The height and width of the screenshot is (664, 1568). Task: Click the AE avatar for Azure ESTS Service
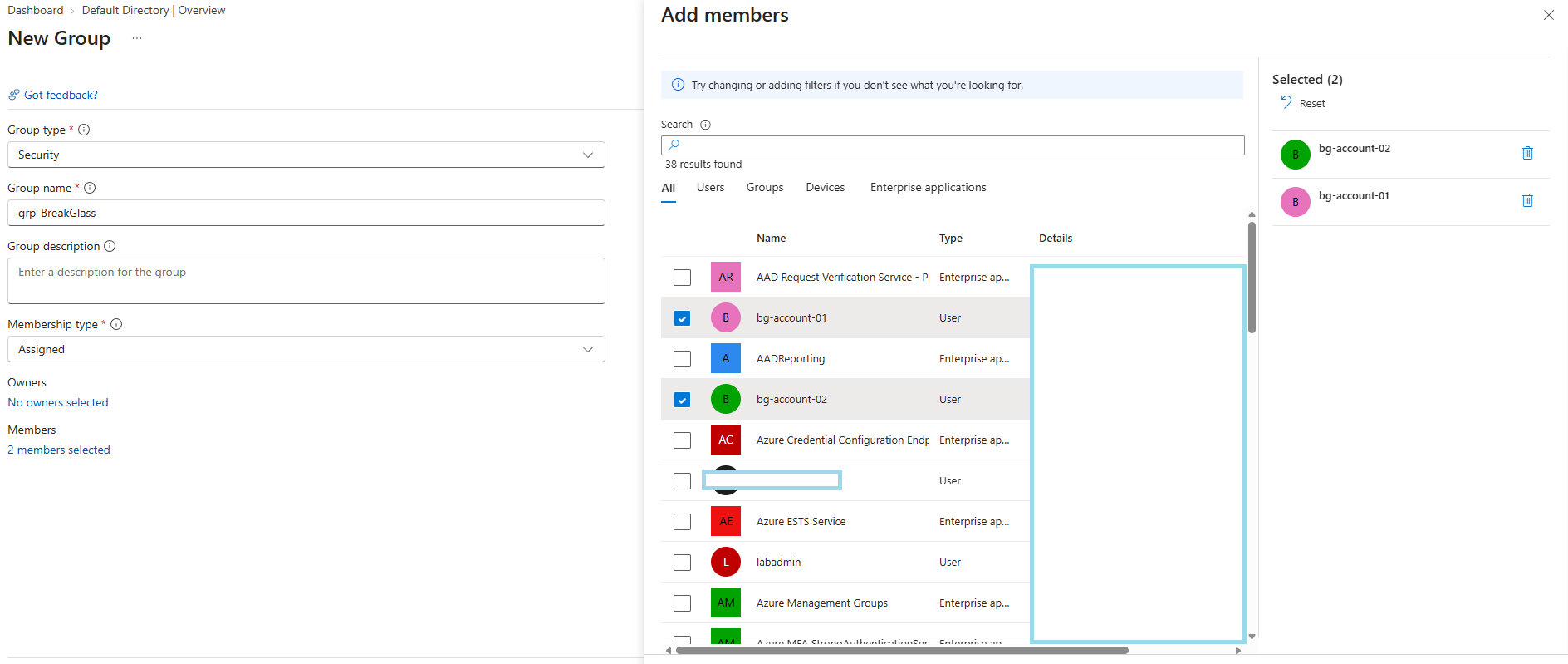[x=726, y=521]
